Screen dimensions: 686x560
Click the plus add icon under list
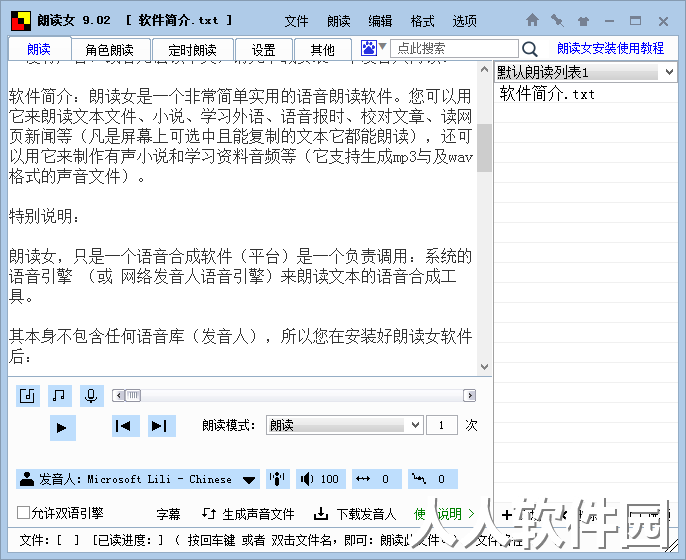pos(507,515)
